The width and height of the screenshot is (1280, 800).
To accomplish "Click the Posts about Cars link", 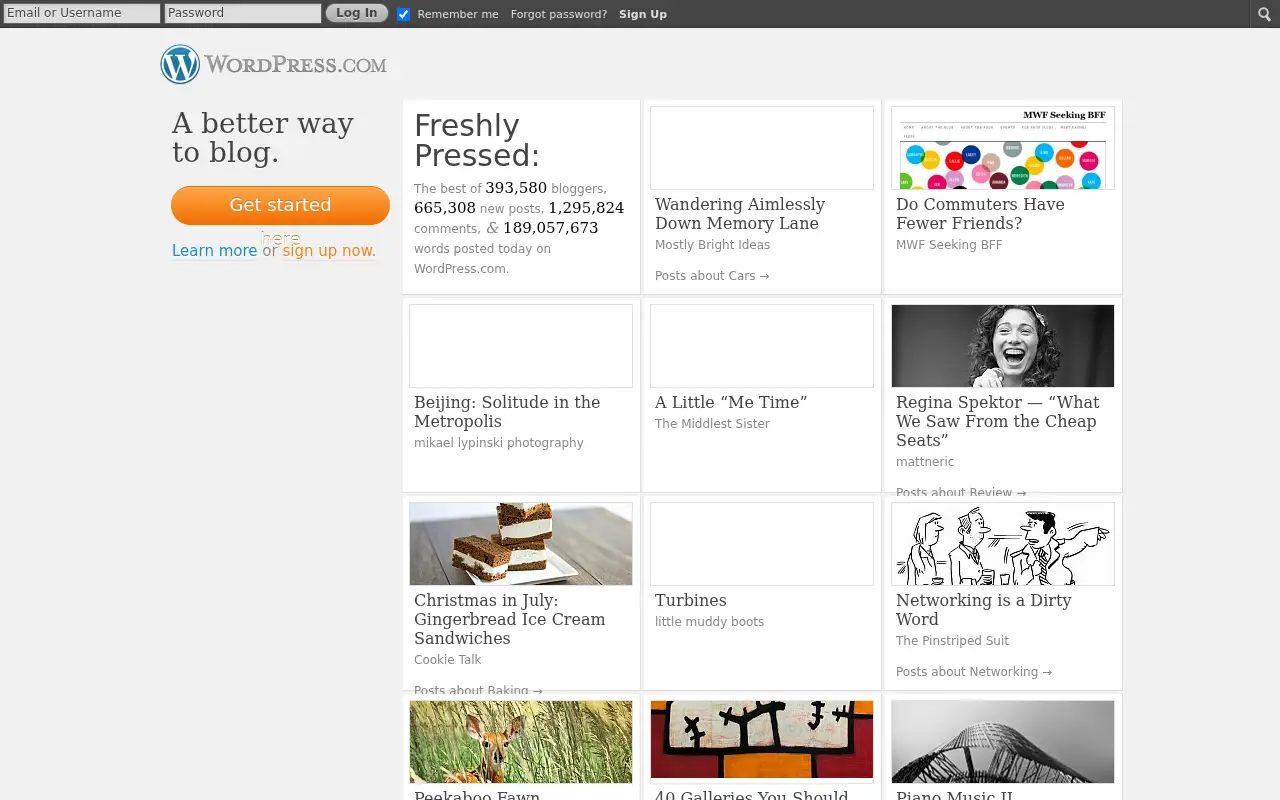I will click(x=712, y=276).
